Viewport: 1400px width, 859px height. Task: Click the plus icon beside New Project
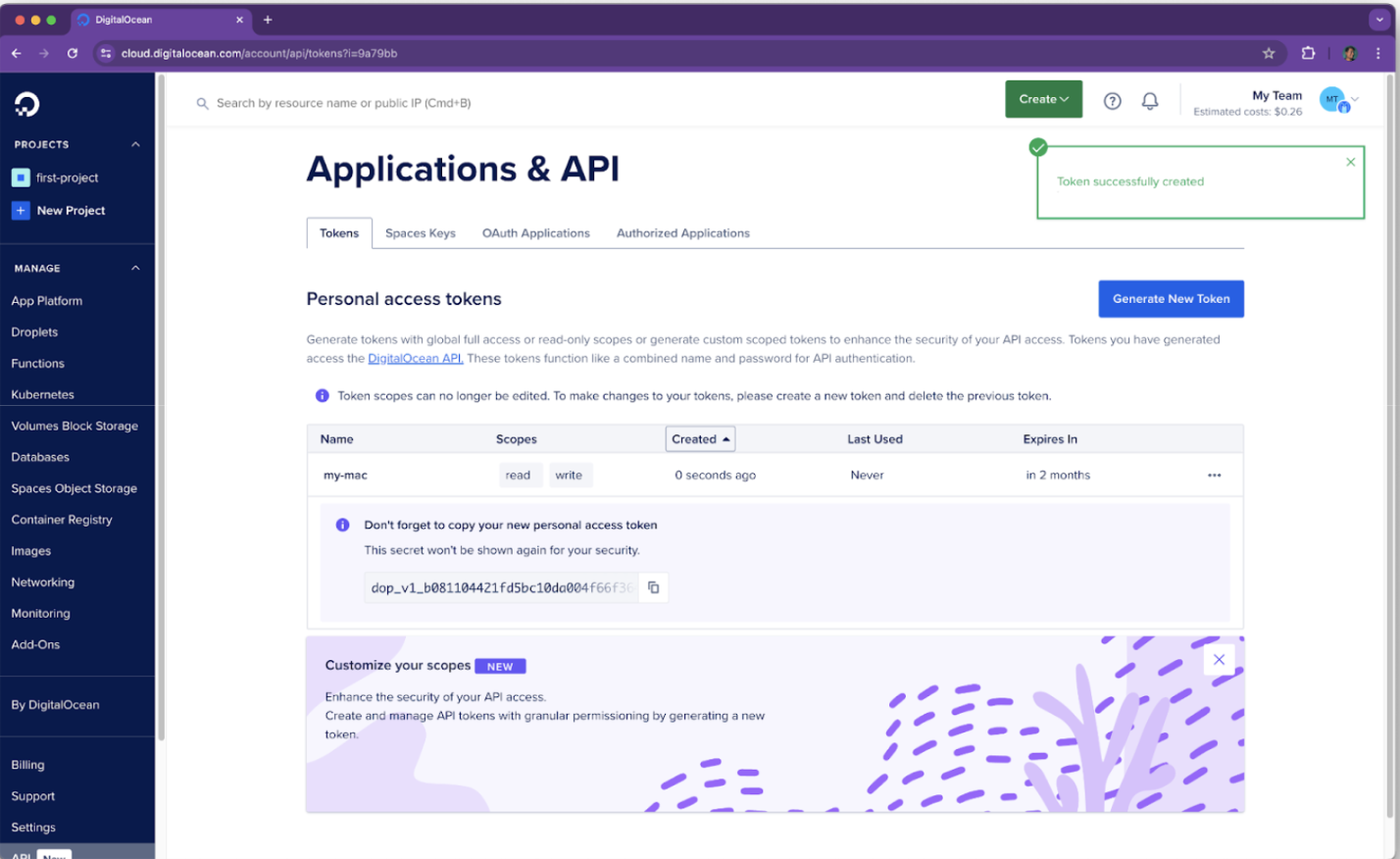(21, 211)
